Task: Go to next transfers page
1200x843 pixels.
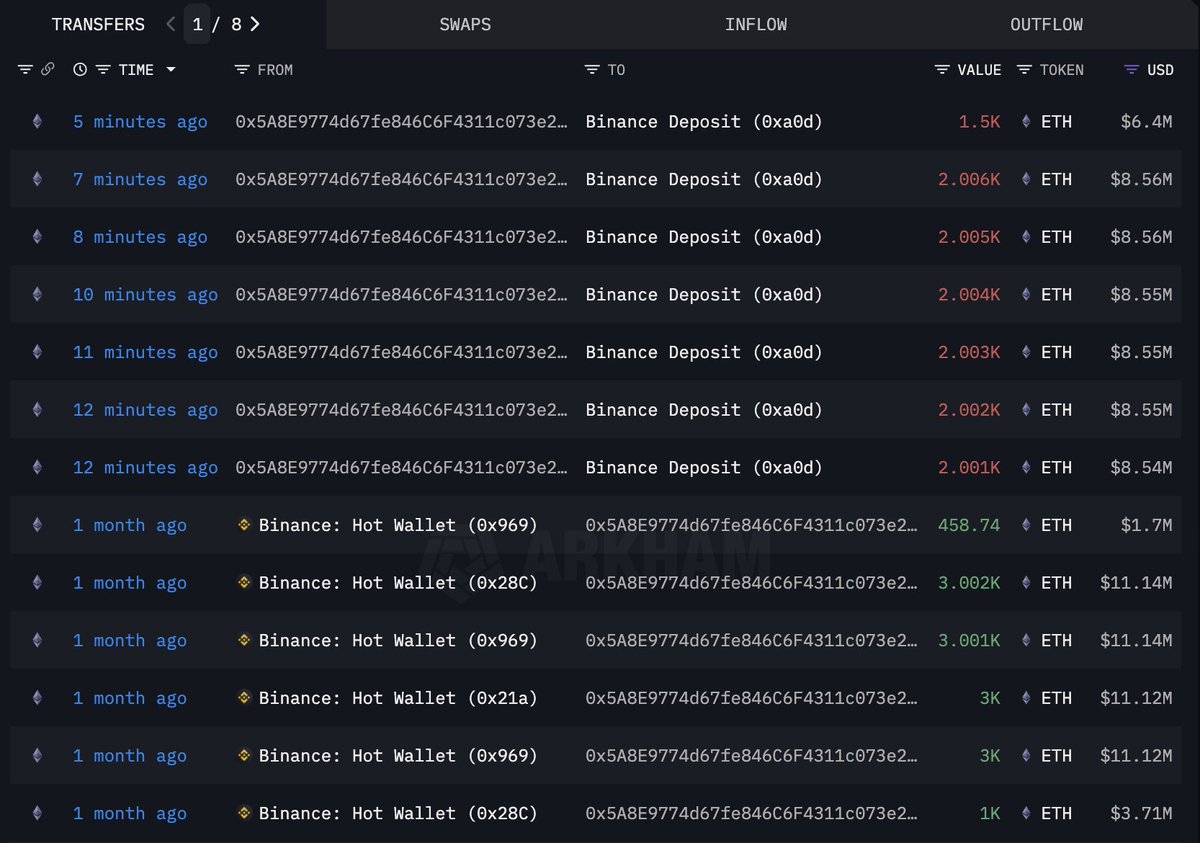Action: (255, 24)
